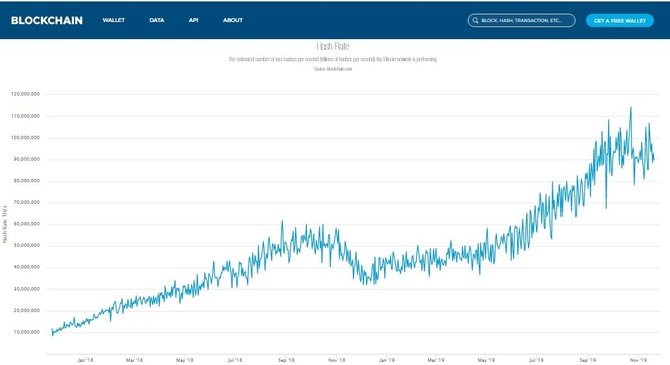Click the magnifier icon in search box

[475, 21]
